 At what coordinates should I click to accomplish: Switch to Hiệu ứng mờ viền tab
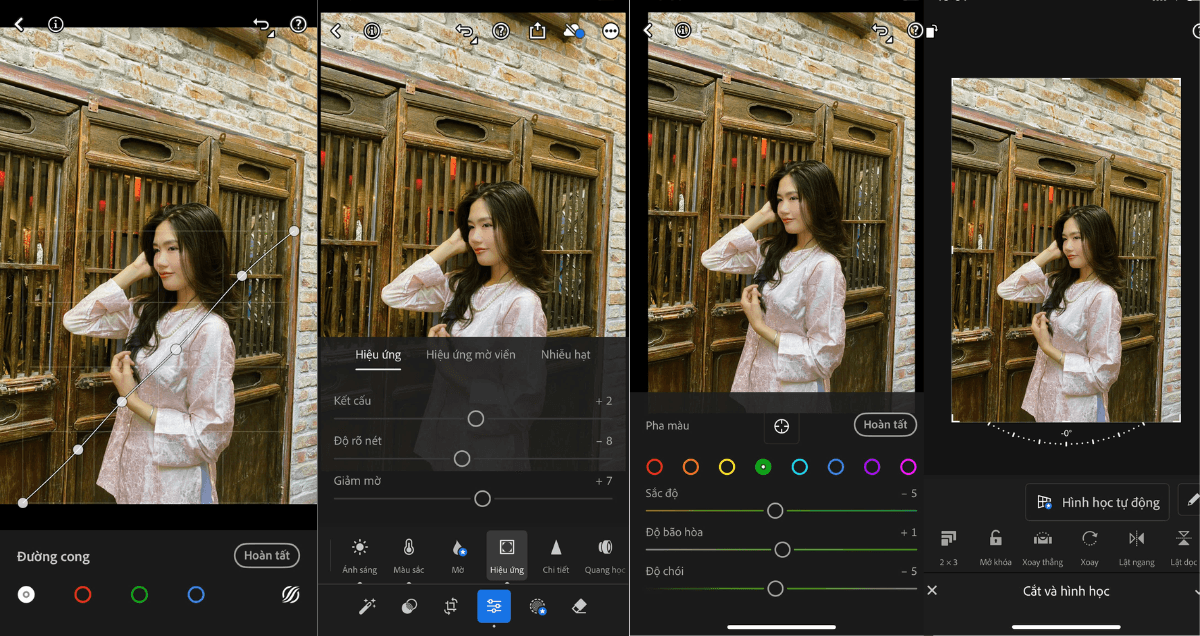pyautogui.click(x=471, y=355)
